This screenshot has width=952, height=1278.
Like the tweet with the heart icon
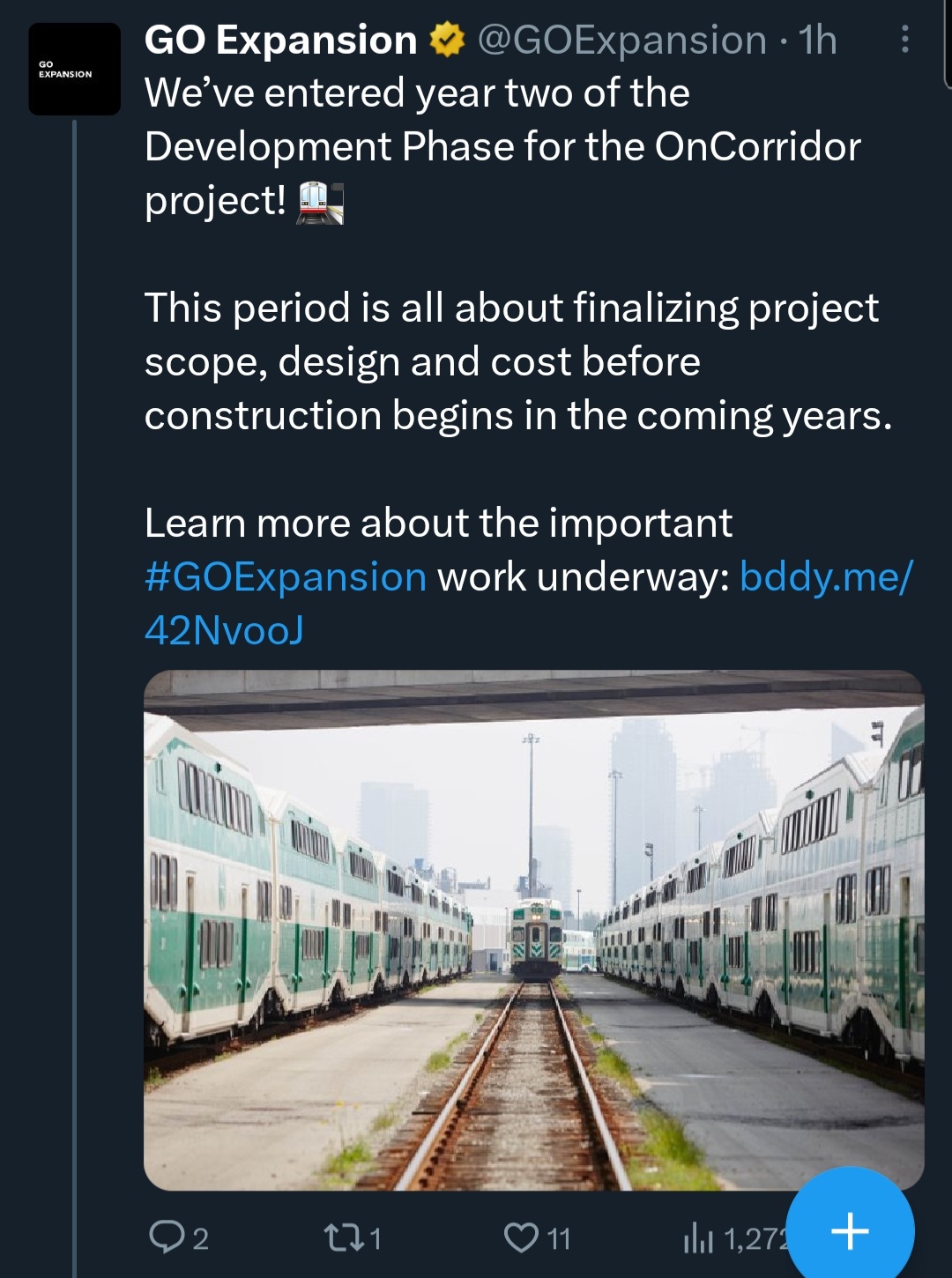coord(521,1237)
